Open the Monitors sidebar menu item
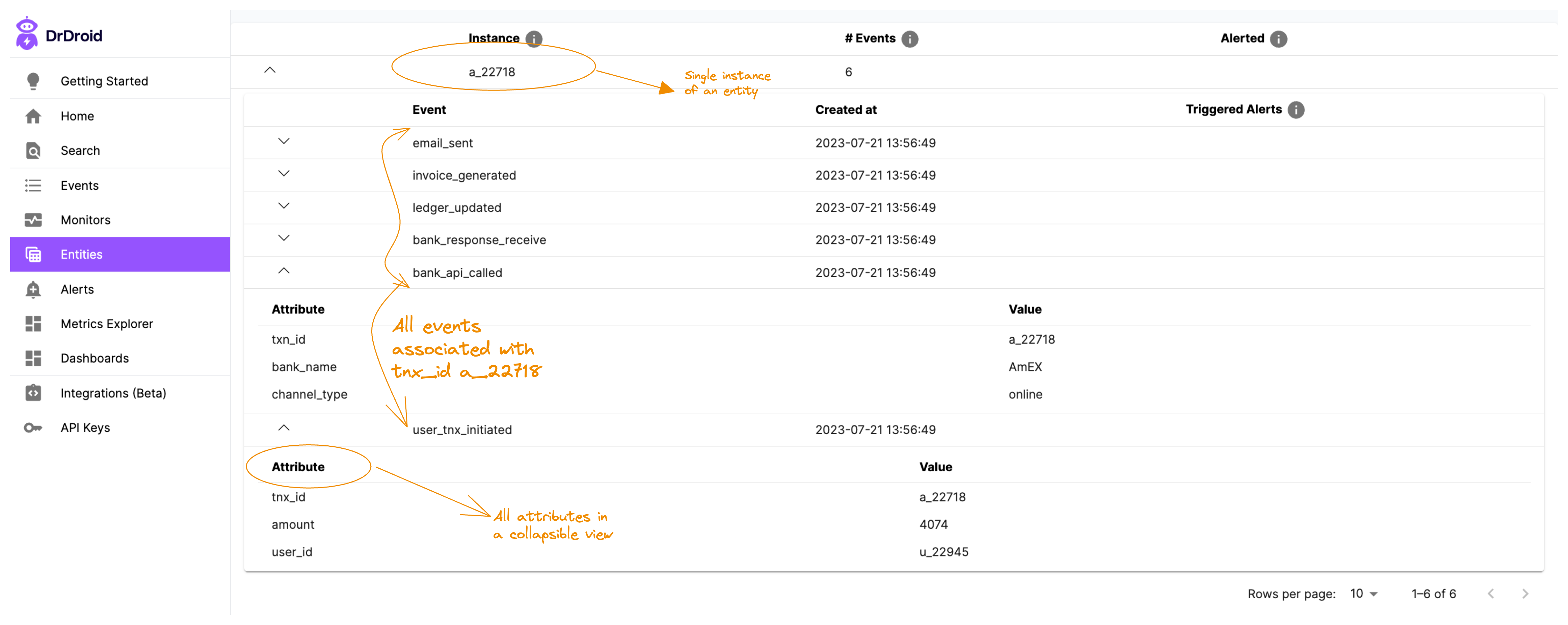1568x625 pixels. click(85, 220)
